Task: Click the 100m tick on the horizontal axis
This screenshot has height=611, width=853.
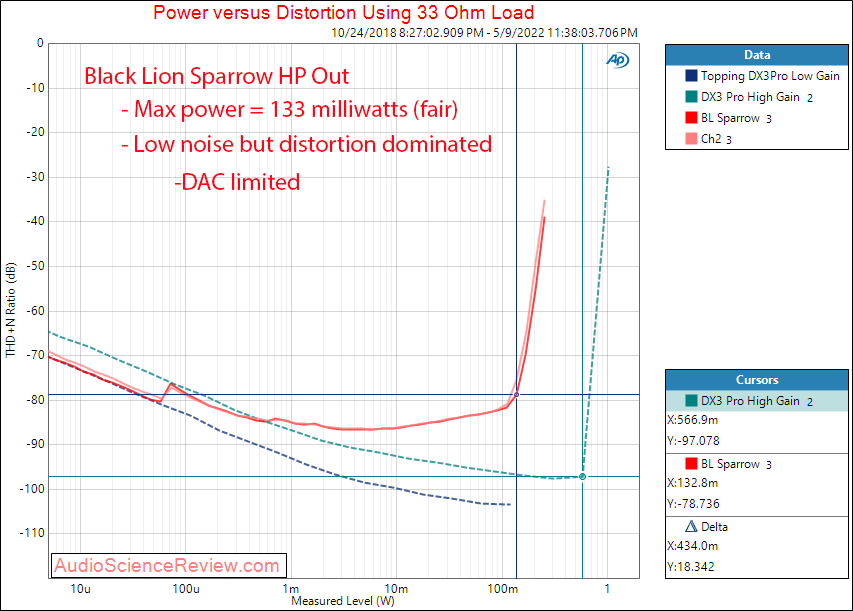Action: coord(503,589)
